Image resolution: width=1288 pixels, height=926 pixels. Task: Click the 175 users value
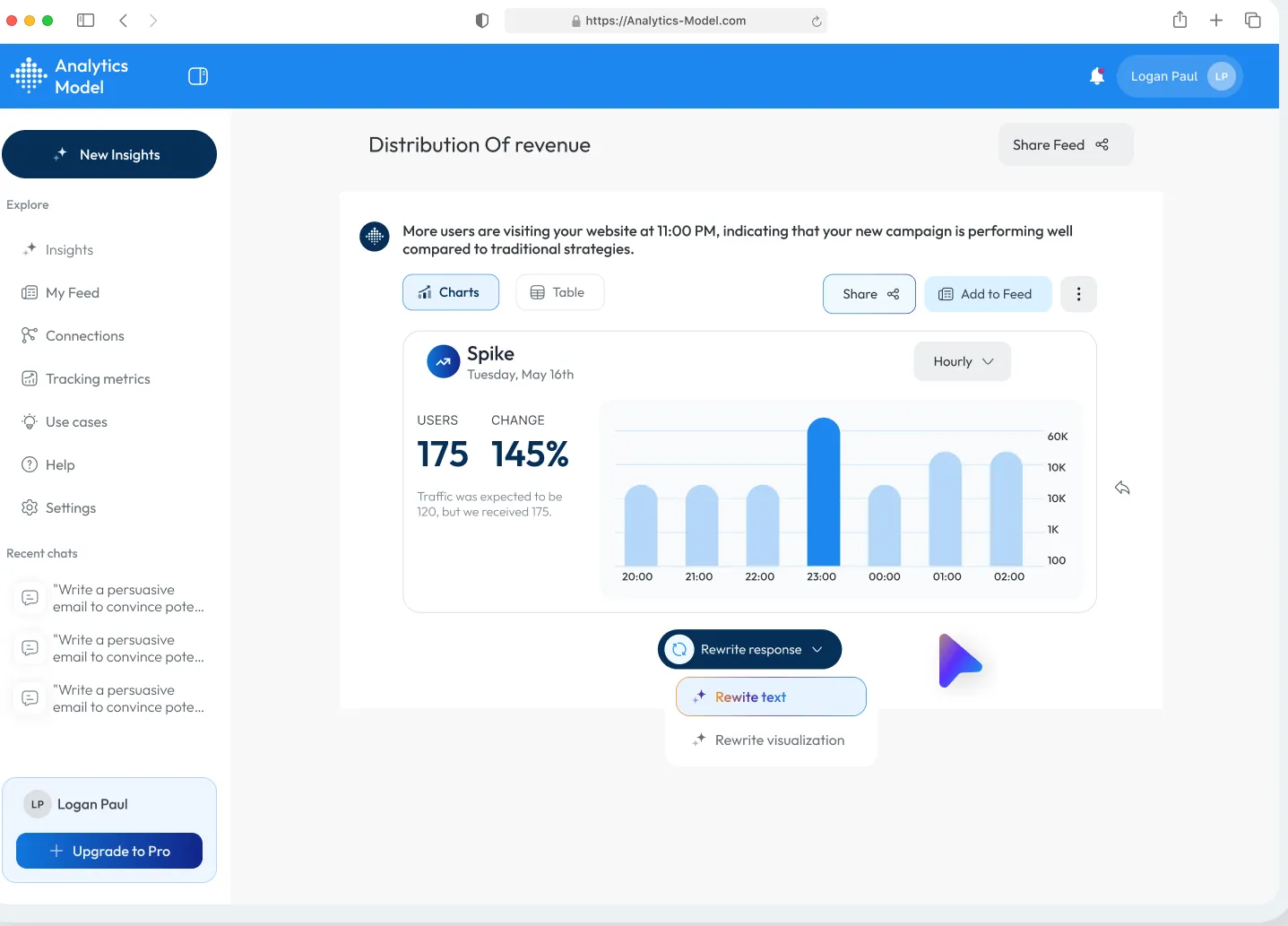coord(443,454)
